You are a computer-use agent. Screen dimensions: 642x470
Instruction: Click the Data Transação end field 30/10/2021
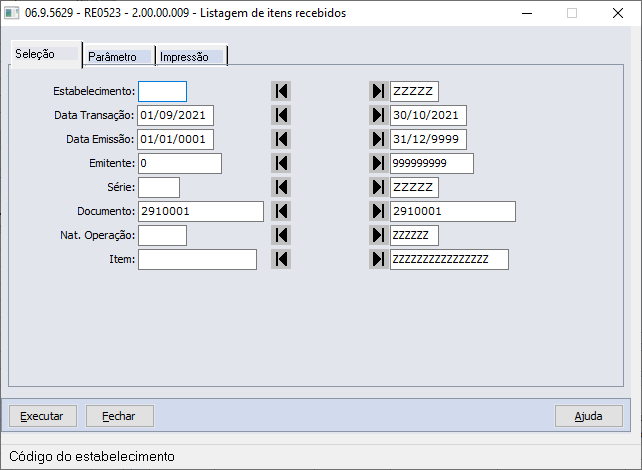tap(428, 115)
